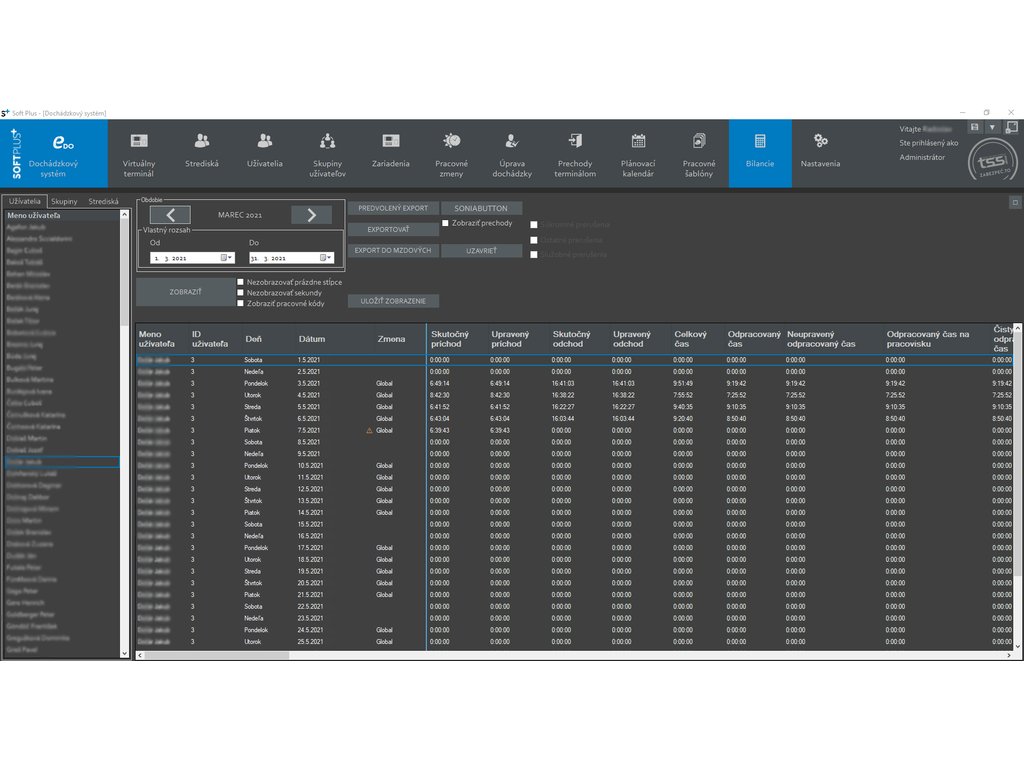The height and width of the screenshot is (768, 1024).
Task: Check Zobraziť pracovné kódy option
Action: (x=241, y=303)
